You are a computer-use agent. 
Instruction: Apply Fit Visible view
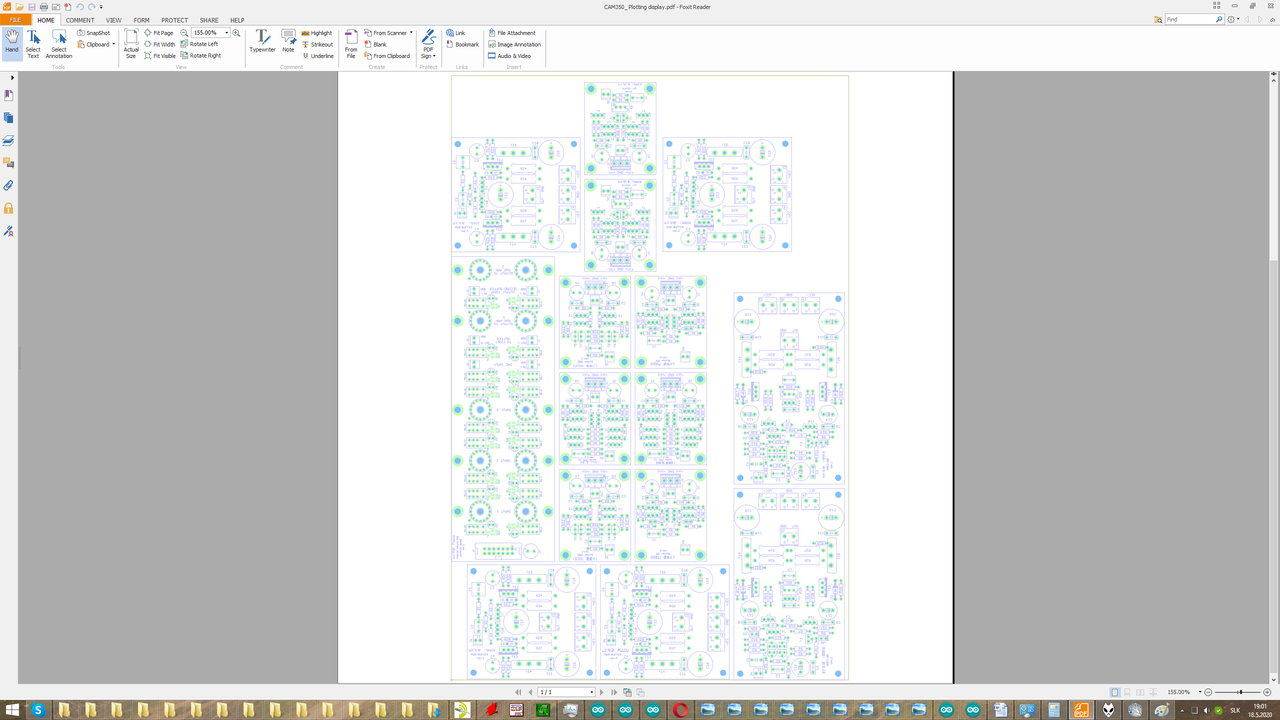pos(160,56)
